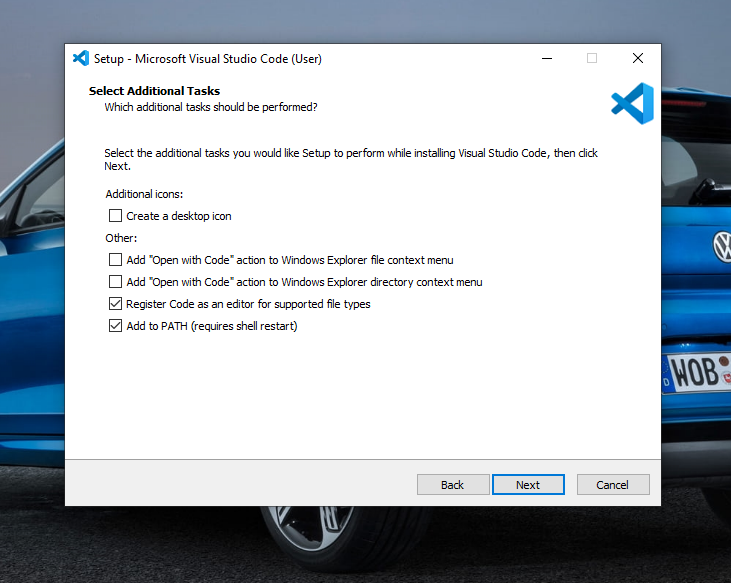Click the grayed-out maximize button
This screenshot has width=731, height=583.
pos(592,59)
